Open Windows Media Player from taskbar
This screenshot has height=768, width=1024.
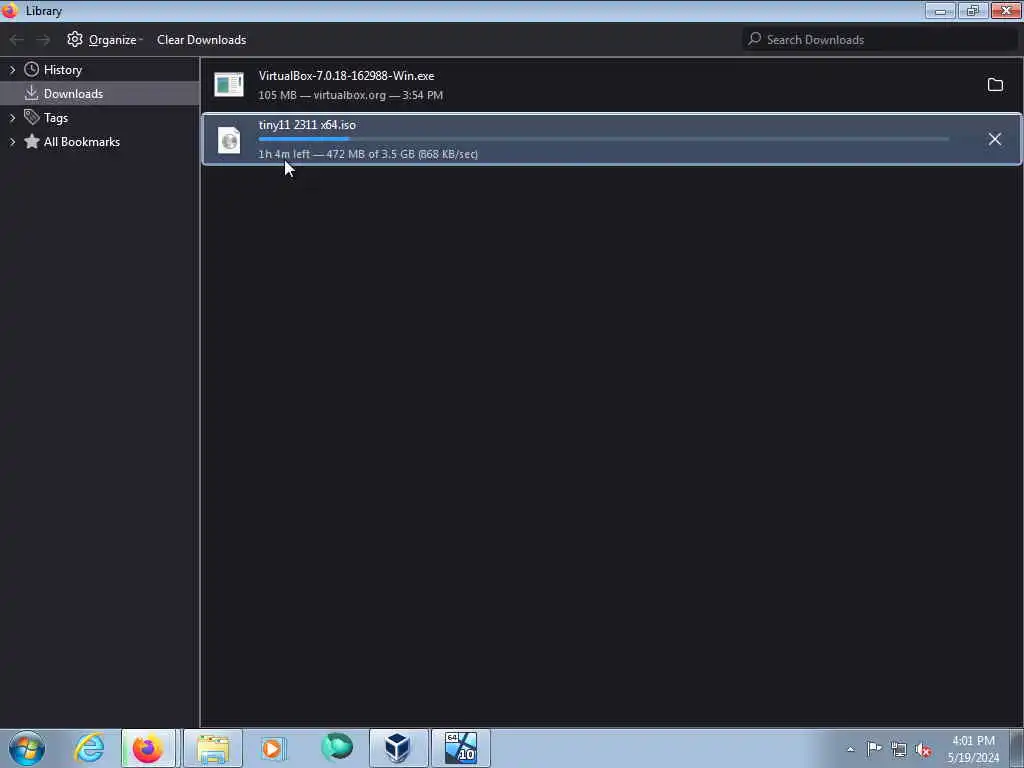click(273, 748)
